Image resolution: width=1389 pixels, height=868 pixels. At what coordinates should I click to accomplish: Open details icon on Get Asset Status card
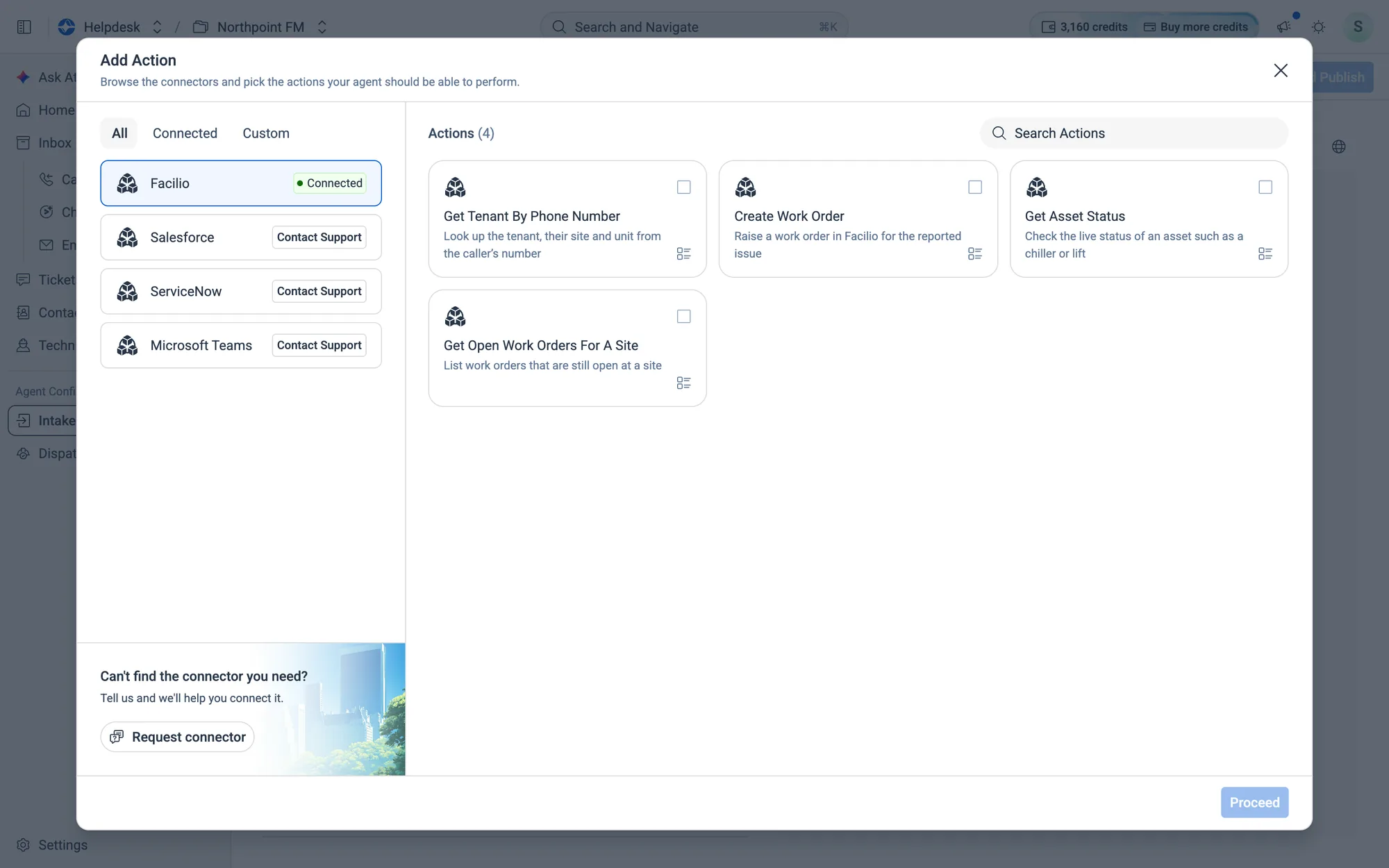tap(1265, 253)
